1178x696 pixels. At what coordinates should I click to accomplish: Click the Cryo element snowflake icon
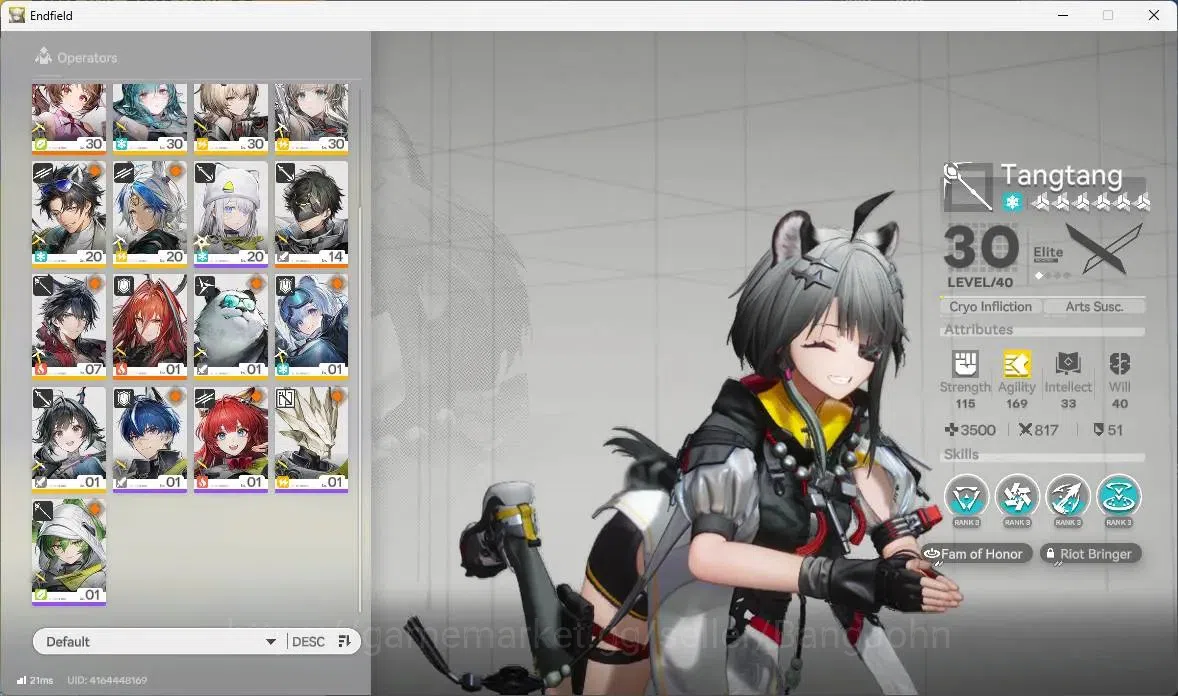click(1012, 202)
